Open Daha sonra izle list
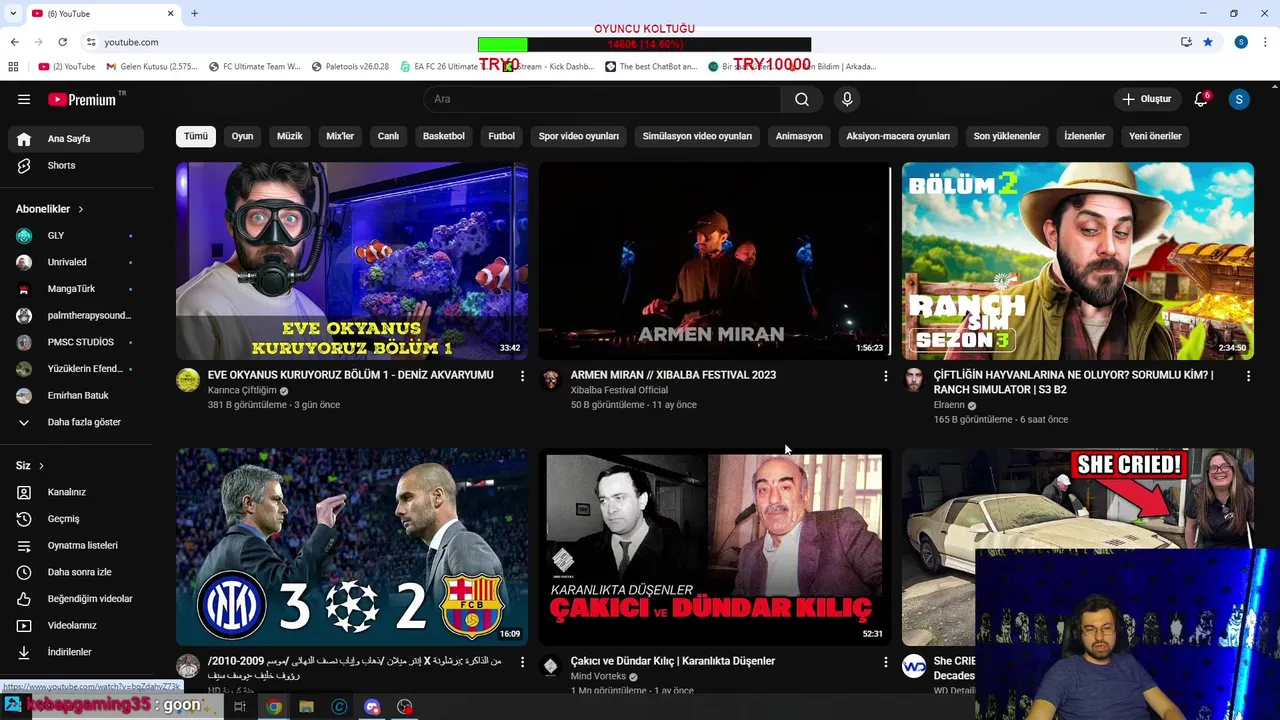 coord(76,572)
